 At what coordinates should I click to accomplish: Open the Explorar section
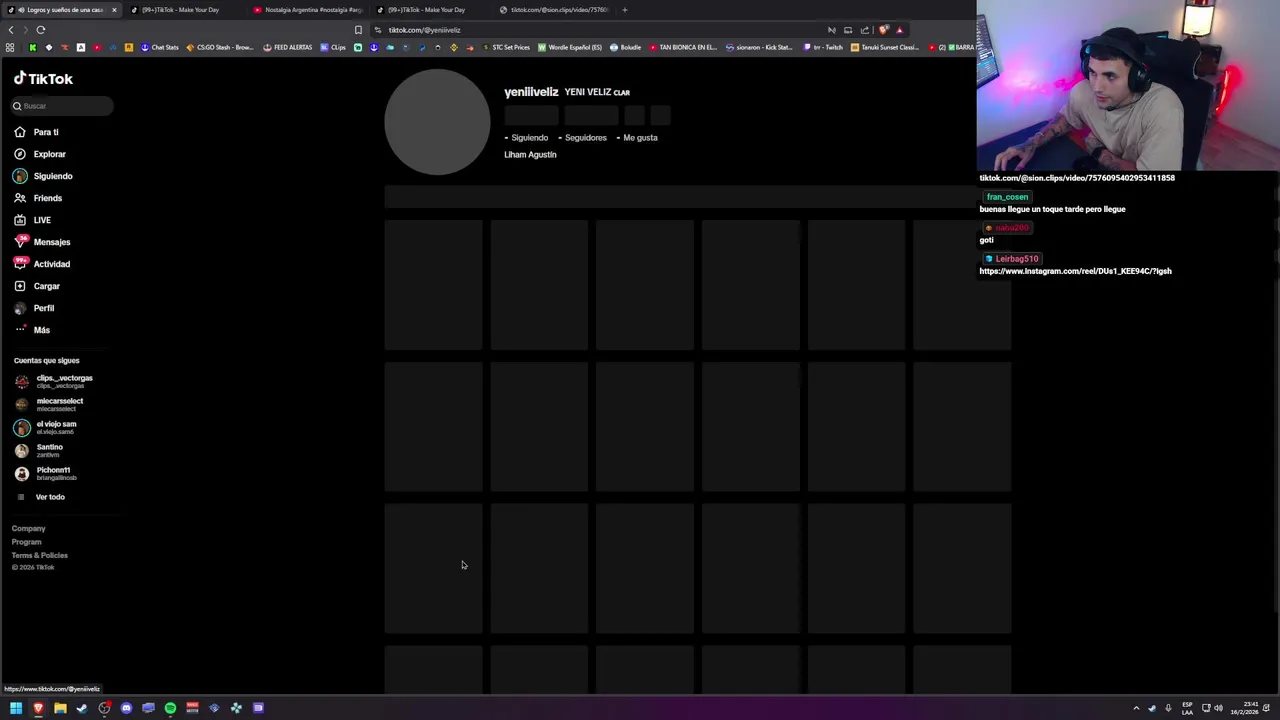coord(40,154)
